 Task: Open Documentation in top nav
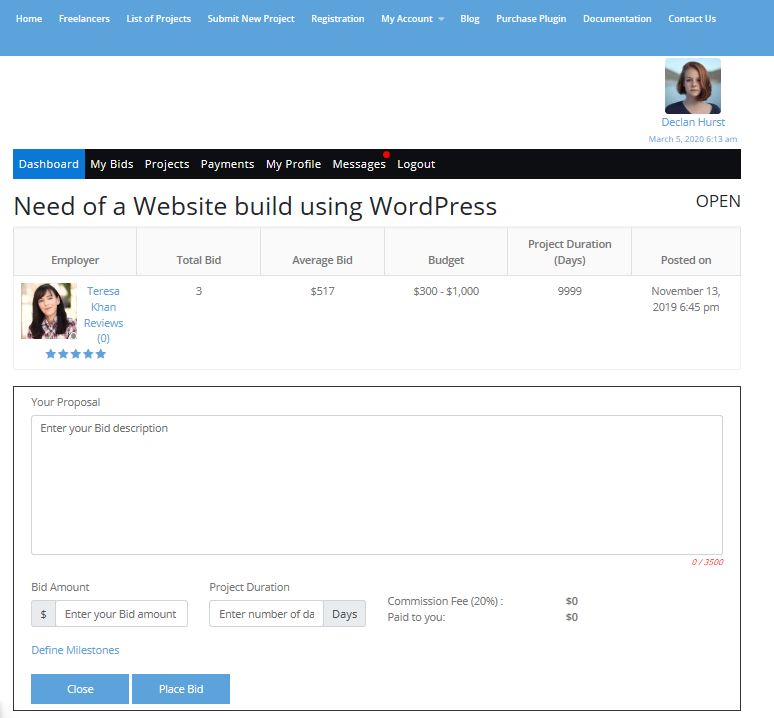[x=617, y=19]
